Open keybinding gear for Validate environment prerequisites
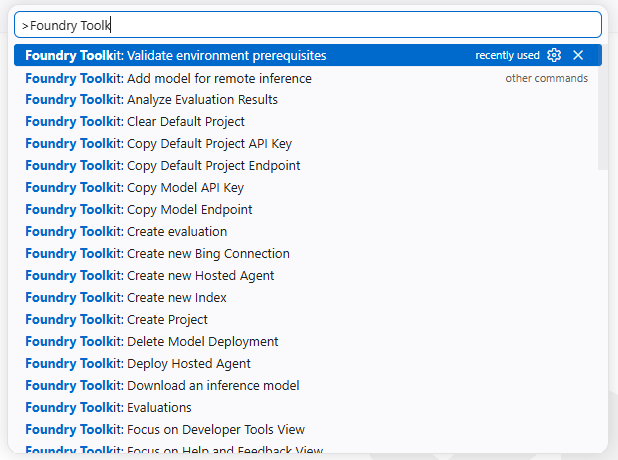 554,55
